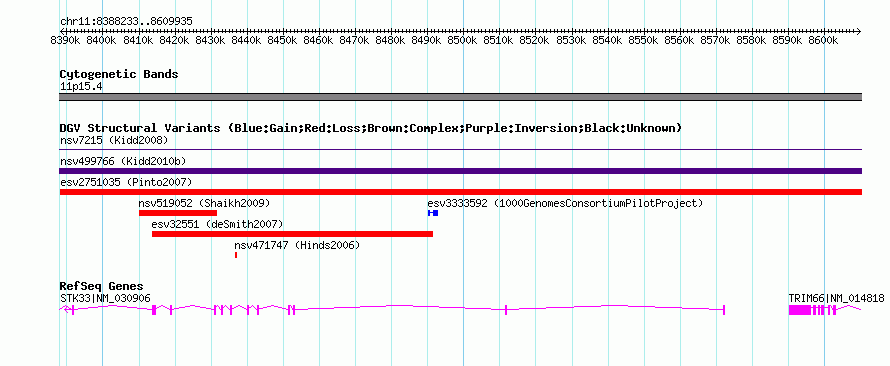890x366 pixels.
Task: Click the chr11:8388233..8609935 coordinate label
Action: click(126, 22)
